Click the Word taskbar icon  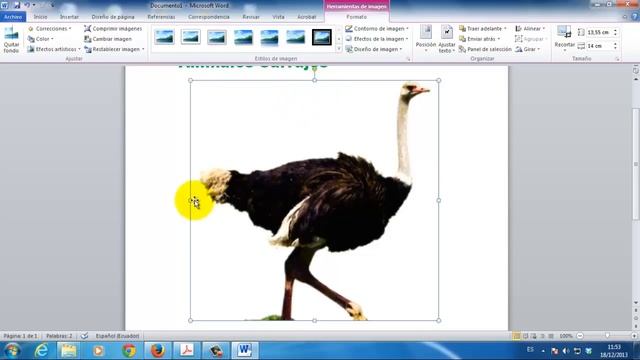(245, 351)
